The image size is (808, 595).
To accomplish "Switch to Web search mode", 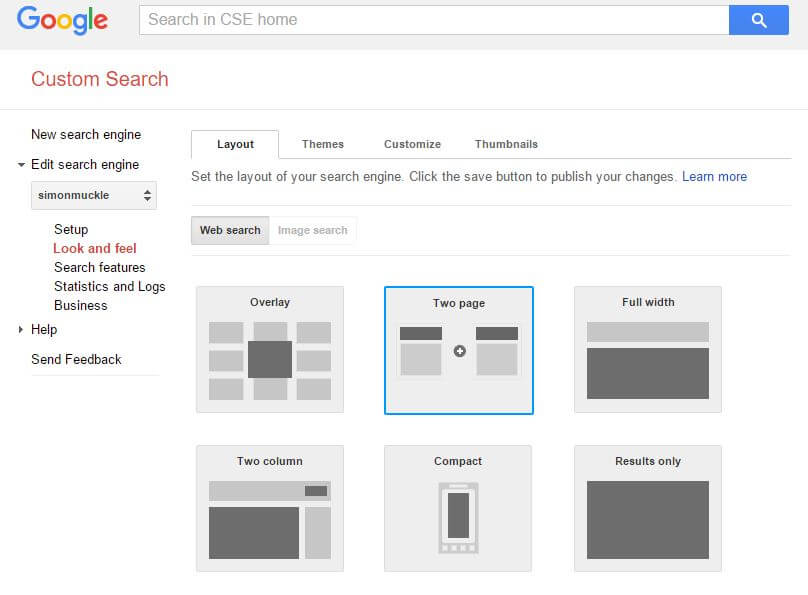I will point(230,230).
